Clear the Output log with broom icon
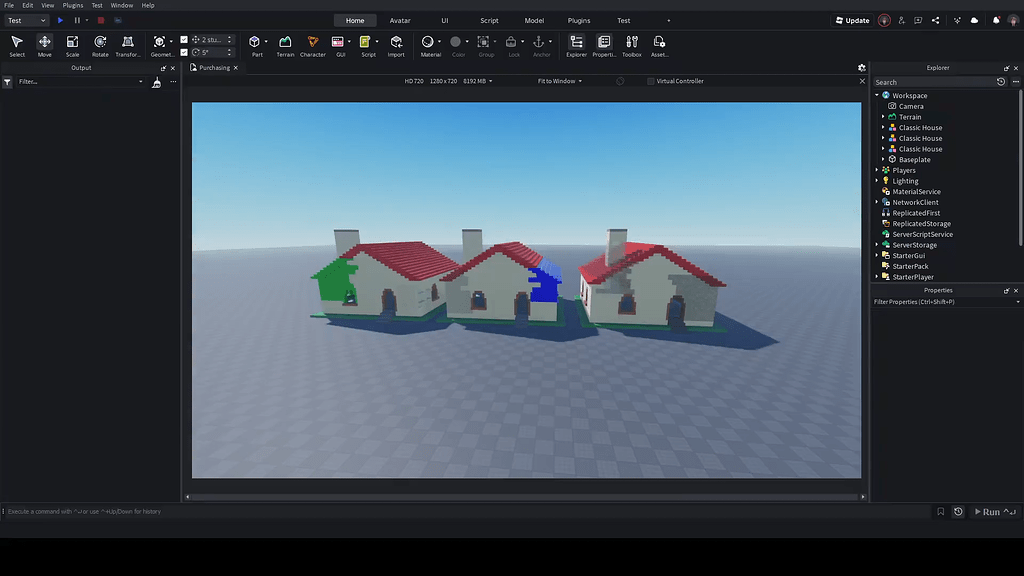The height and width of the screenshot is (576, 1024). click(157, 82)
